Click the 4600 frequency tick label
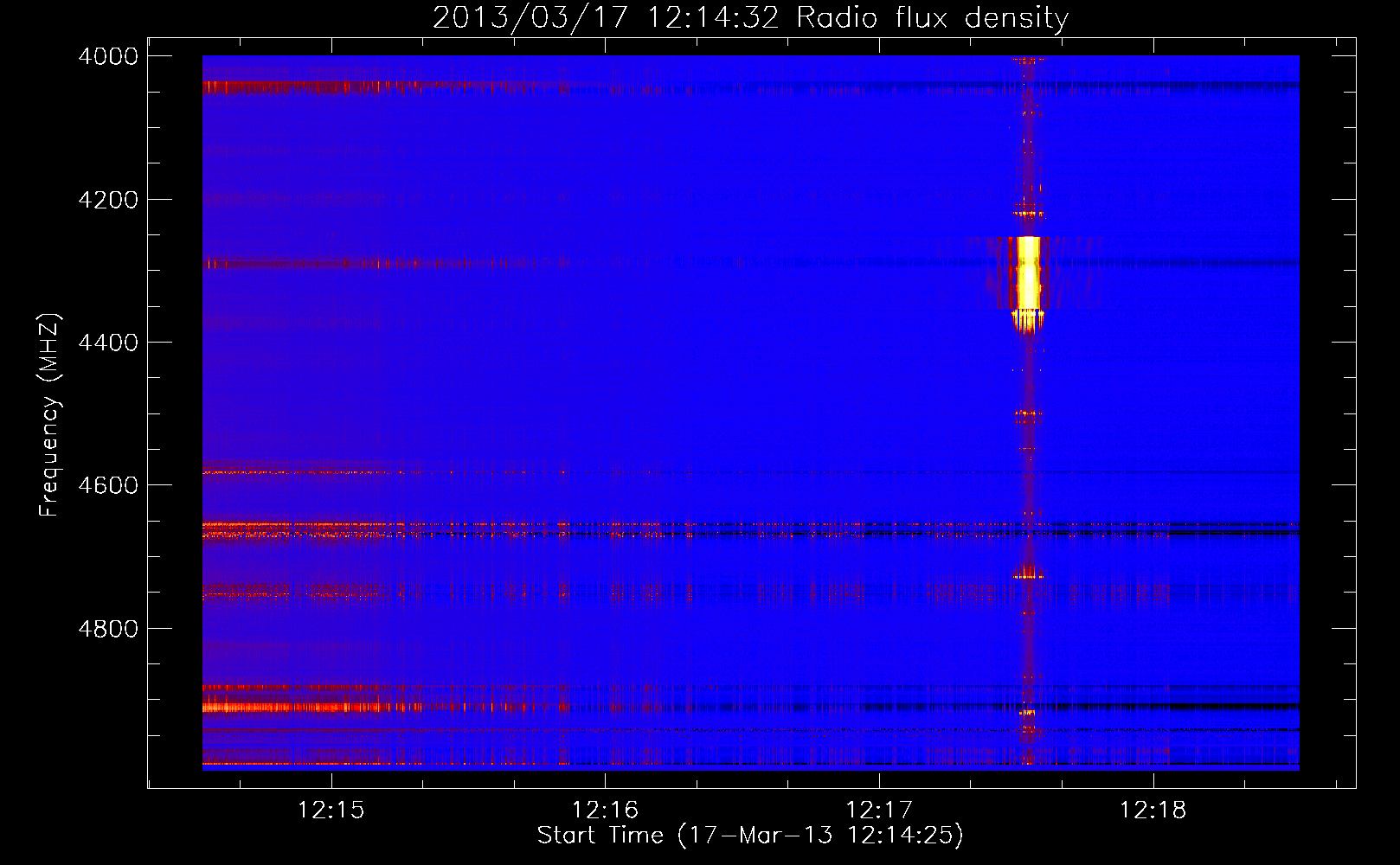The height and width of the screenshot is (865, 1400). coord(108,485)
